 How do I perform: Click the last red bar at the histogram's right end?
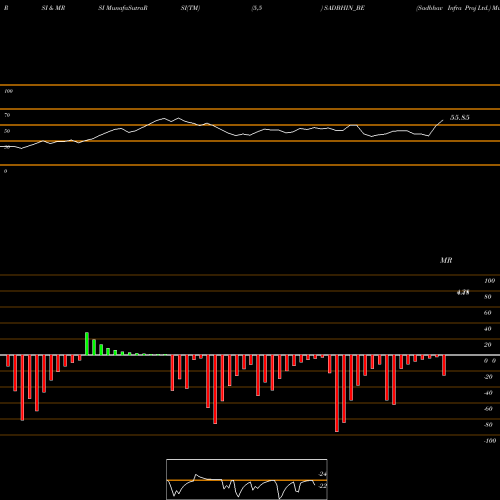(x=444, y=366)
